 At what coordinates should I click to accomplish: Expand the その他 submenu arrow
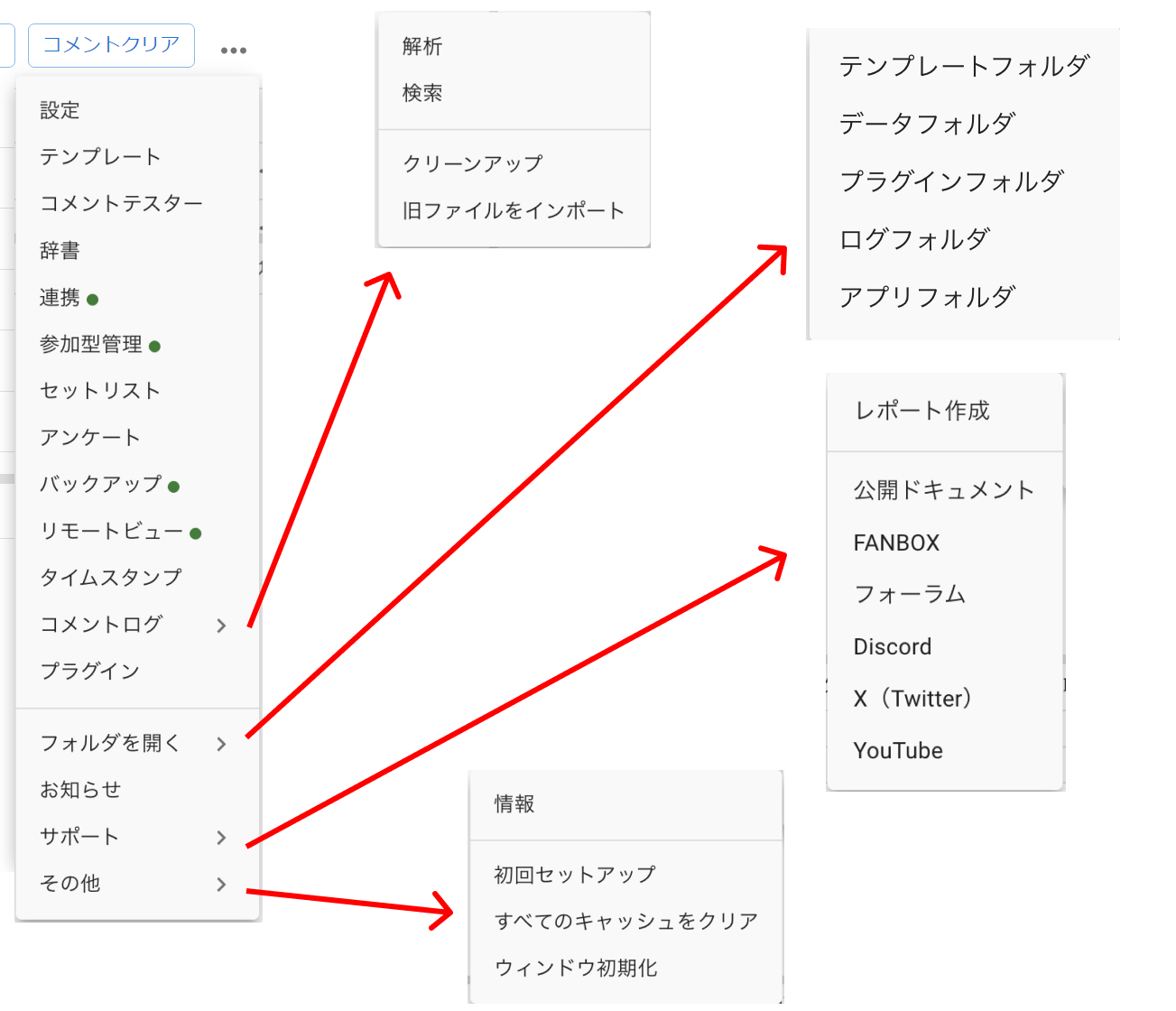221,885
